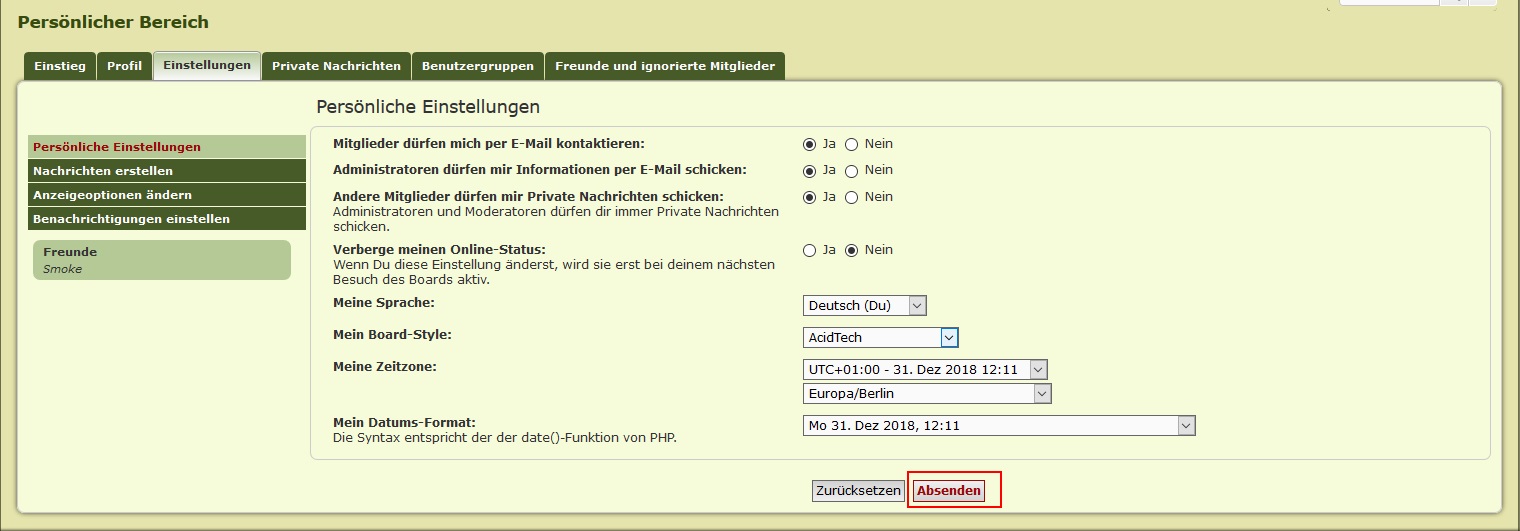Open the Private Nachrichten tab
Screen dimensions: 1520x531
pos(336,66)
